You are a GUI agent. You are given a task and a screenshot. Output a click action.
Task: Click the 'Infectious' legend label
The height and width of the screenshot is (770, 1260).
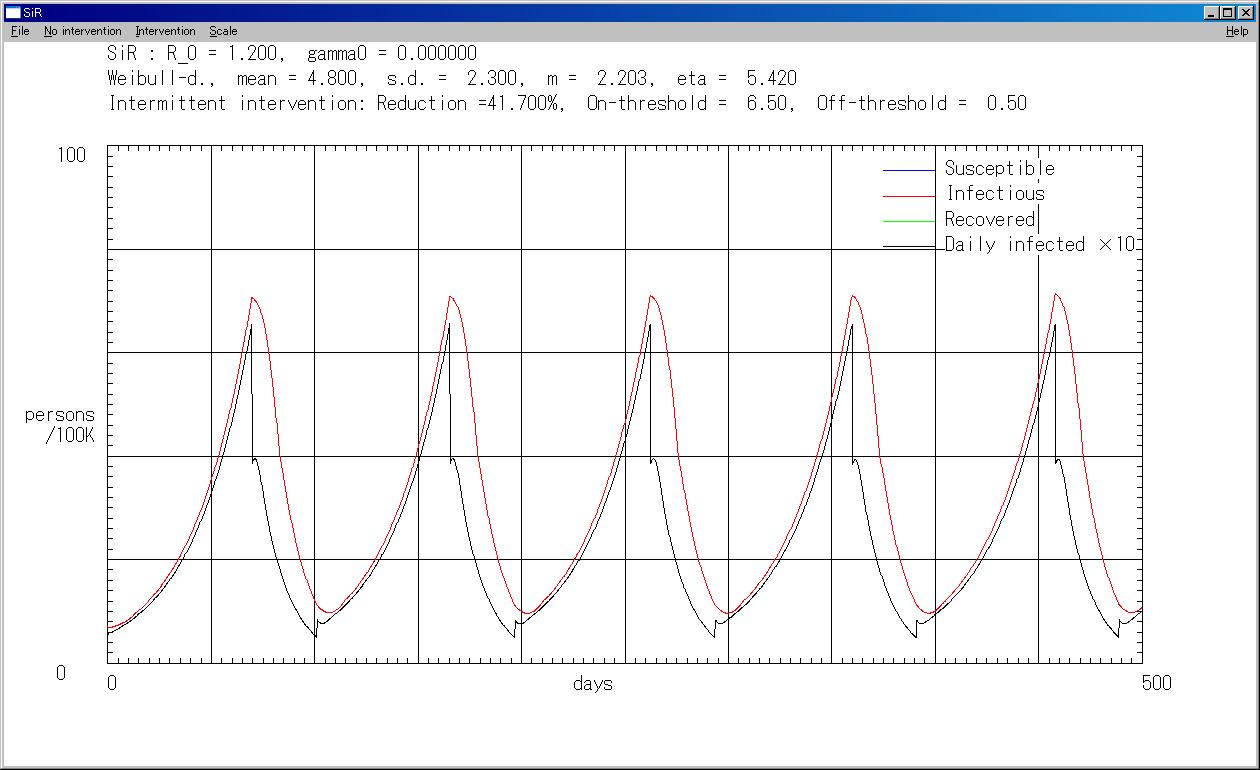pos(995,193)
